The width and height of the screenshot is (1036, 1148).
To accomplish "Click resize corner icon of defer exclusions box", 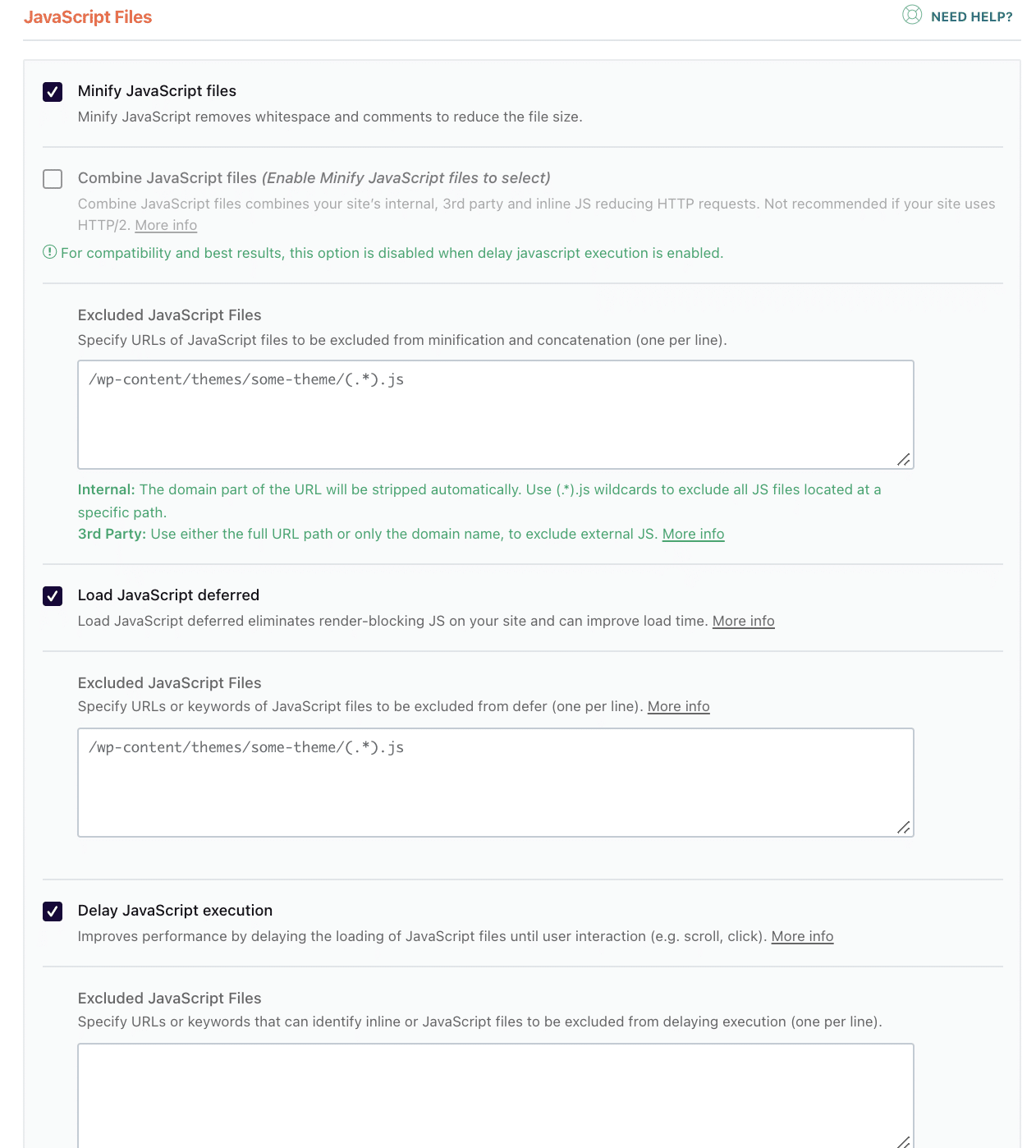I will click(x=904, y=827).
